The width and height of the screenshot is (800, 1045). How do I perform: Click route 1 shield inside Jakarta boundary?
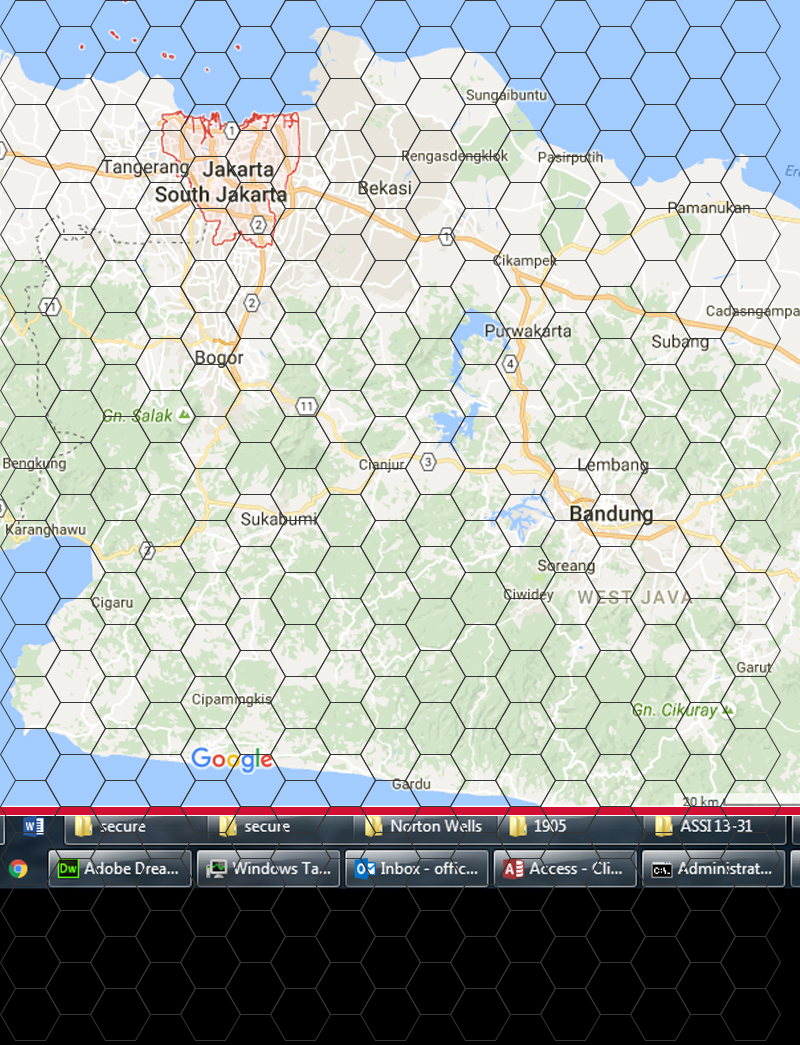(231, 130)
